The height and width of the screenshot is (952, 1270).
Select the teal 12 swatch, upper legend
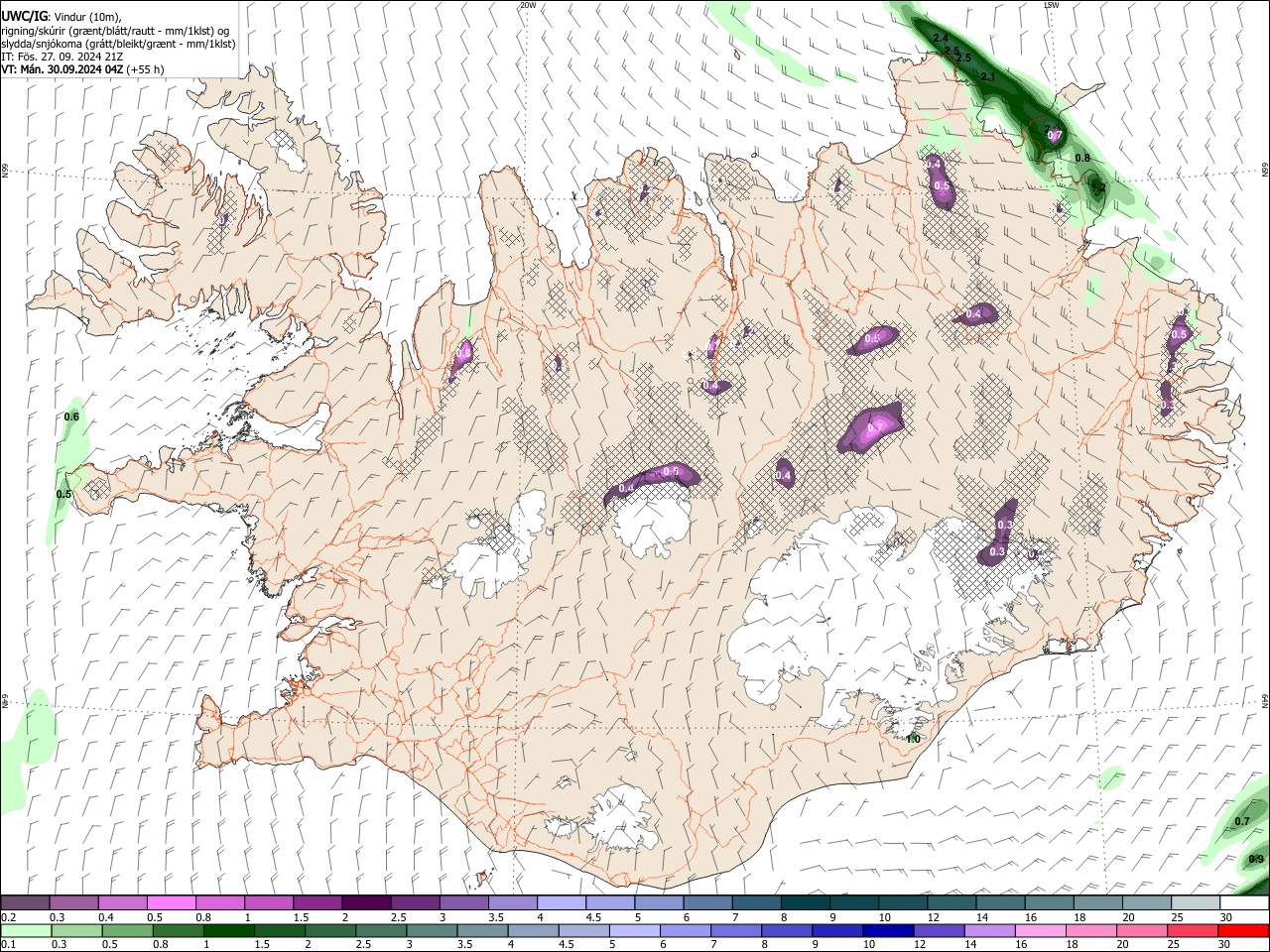click(952, 902)
